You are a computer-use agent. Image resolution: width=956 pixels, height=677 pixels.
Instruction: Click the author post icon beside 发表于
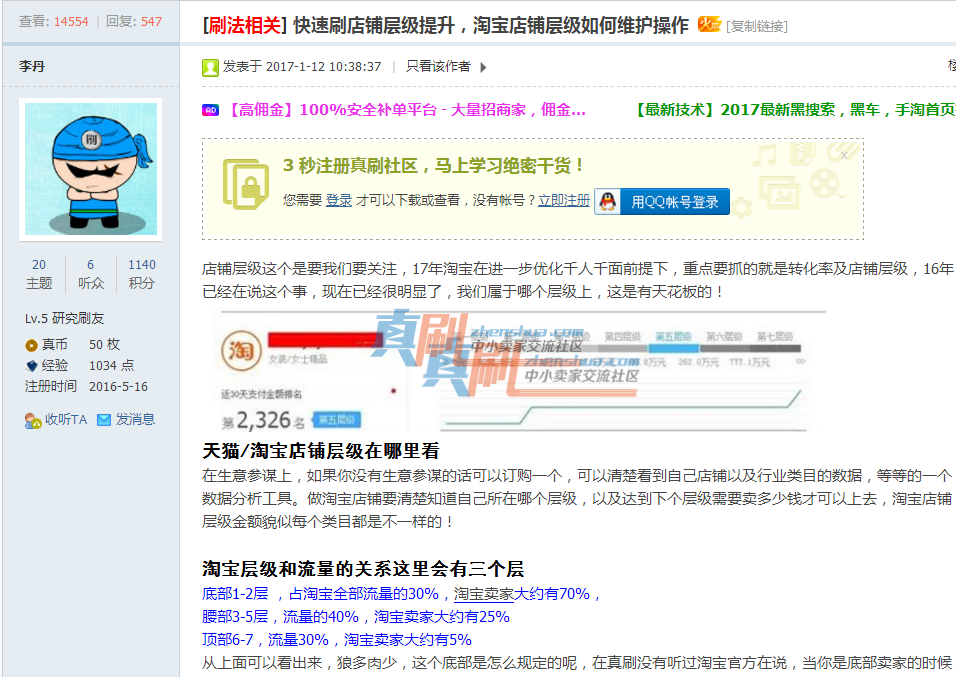[x=210, y=67]
